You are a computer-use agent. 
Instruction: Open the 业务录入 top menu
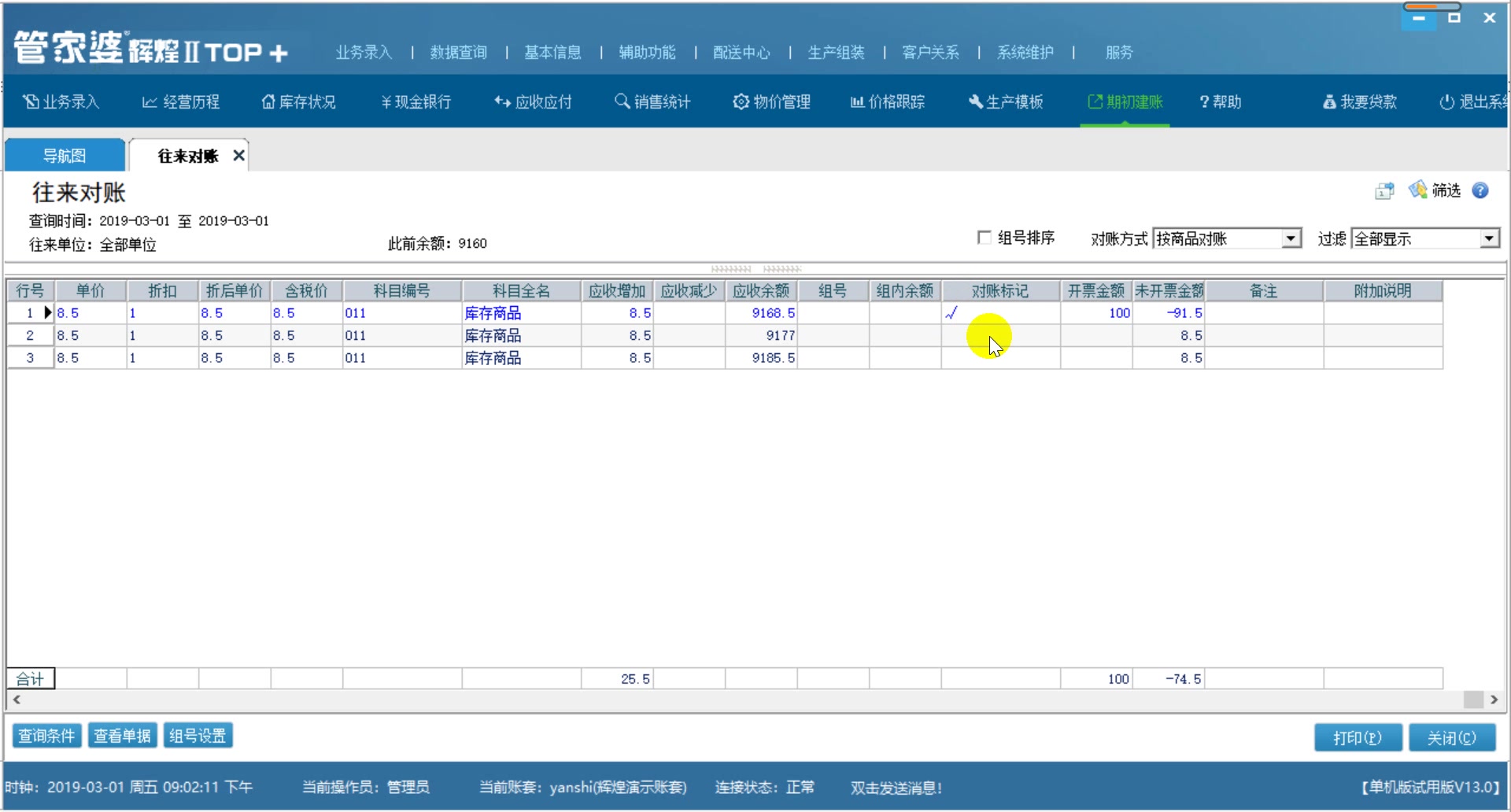[364, 53]
